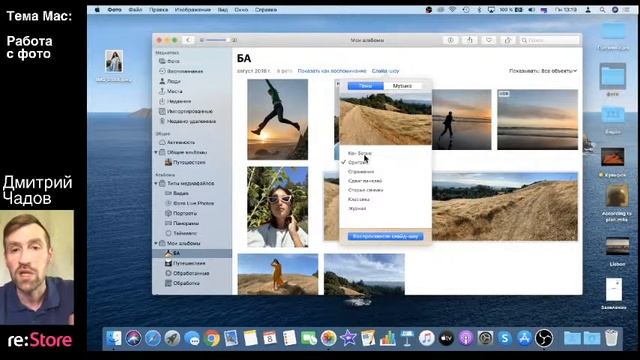Open the Trash in the Dock
The image size is (640, 360).
(x=611, y=338)
